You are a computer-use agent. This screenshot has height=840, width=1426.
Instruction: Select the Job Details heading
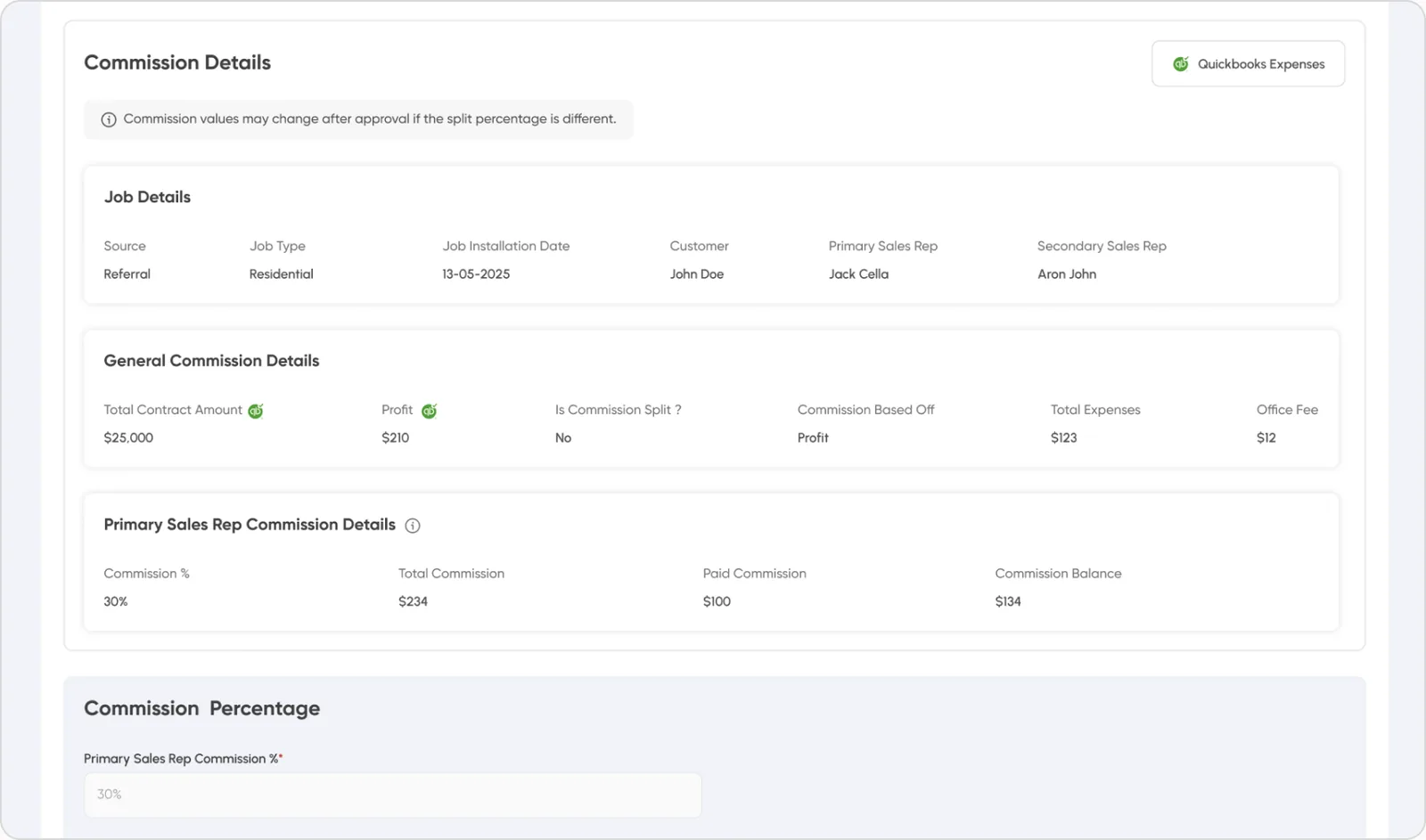(147, 197)
